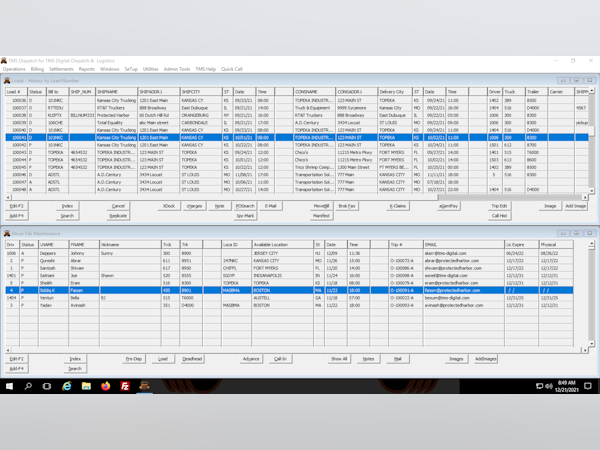This screenshot has width=600, height=450.
Task: Open FileZilla from the taskbar
Action: click(125, 386)
